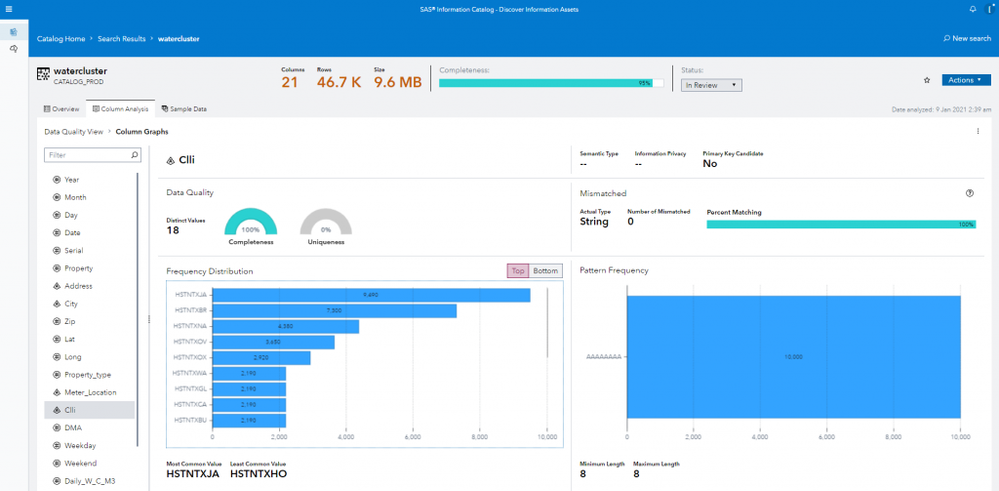This screenshot has height=491, width=999.
Task: Go back to Catalog Home breadcrumb
Action: (61, 38)
